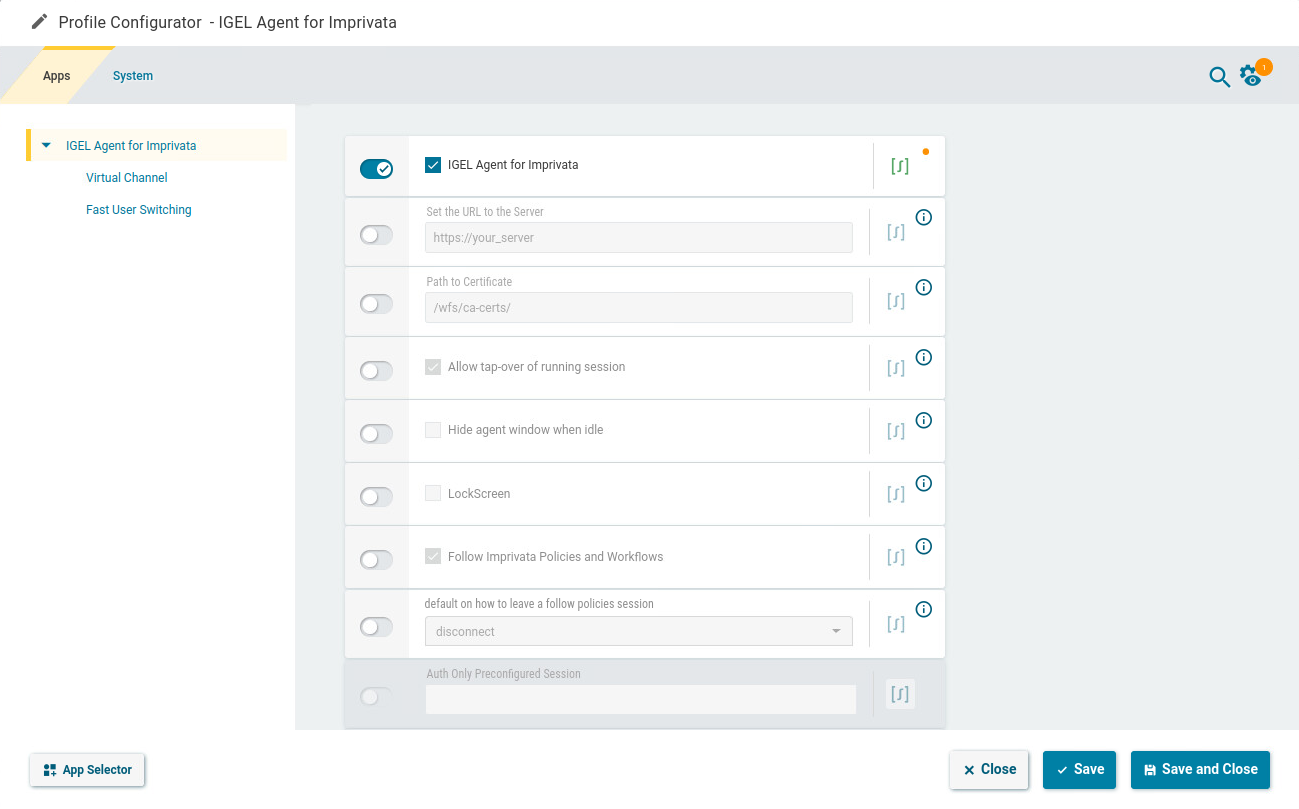1299x809 pixels.
Task: Click the Save and Close button
Action: coord(1200,770)
